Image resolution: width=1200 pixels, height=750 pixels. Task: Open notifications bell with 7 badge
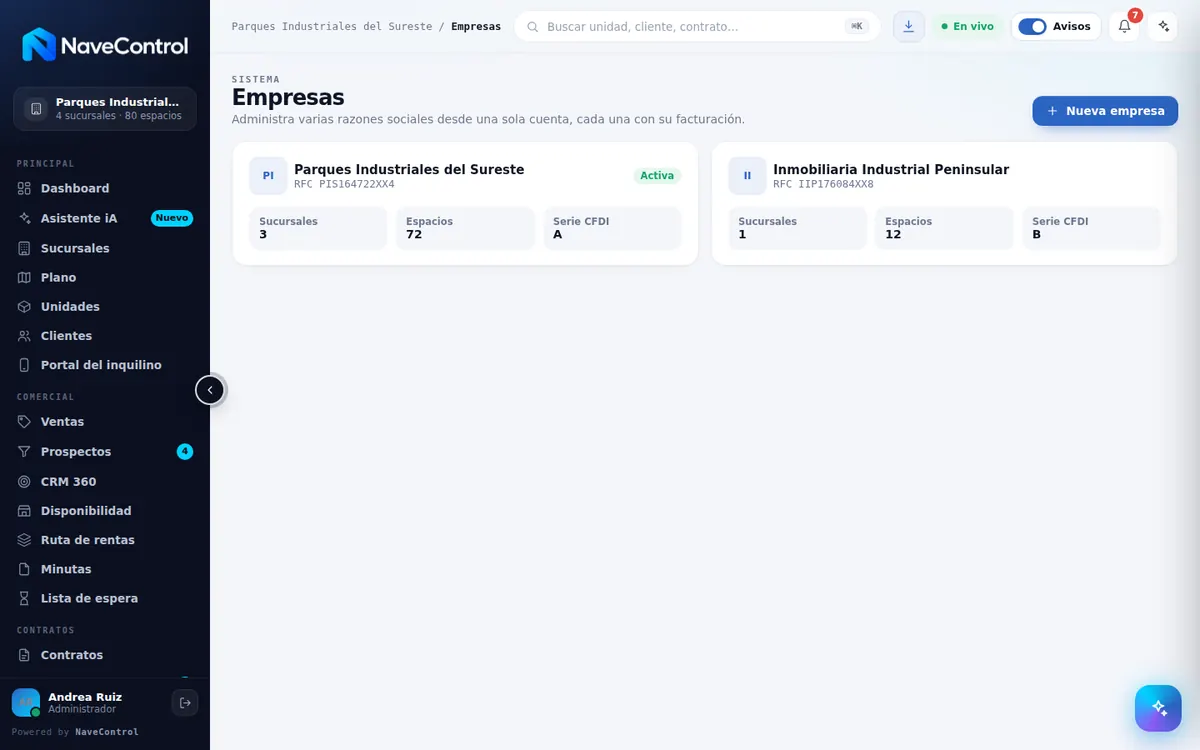pyautogui.click(x=1124, y=26)
